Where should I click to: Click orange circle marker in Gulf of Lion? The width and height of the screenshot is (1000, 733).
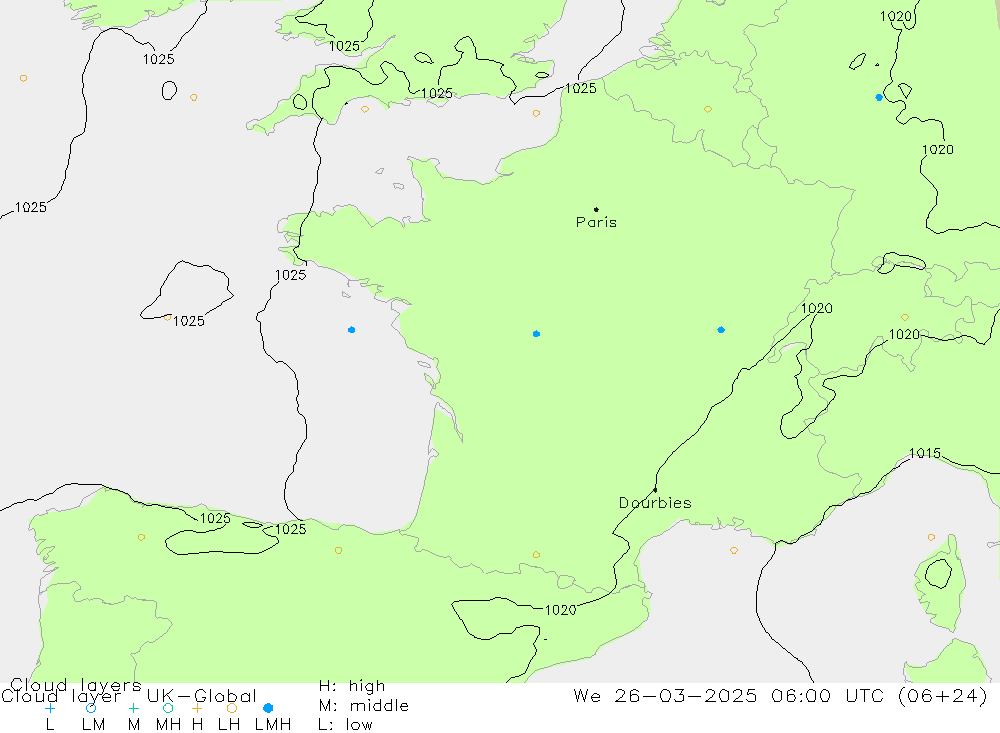pos(734,551)
